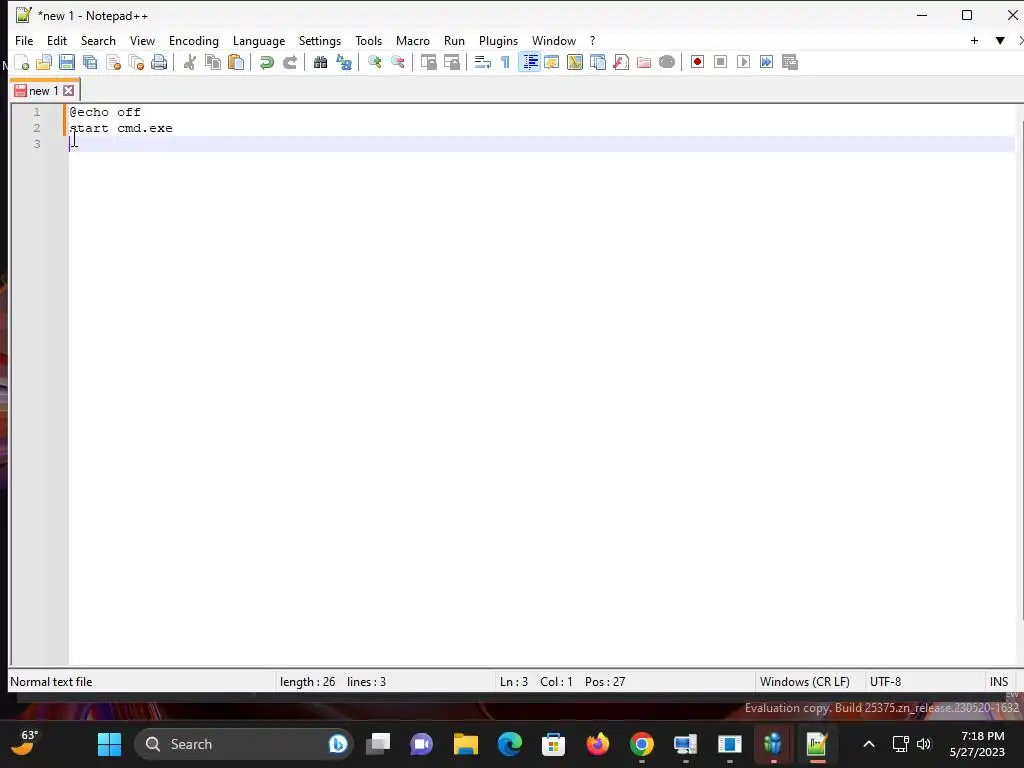Click the Redo arrow icon
The width and height of the screenshot is (1024, 768).
coord(290,63)
